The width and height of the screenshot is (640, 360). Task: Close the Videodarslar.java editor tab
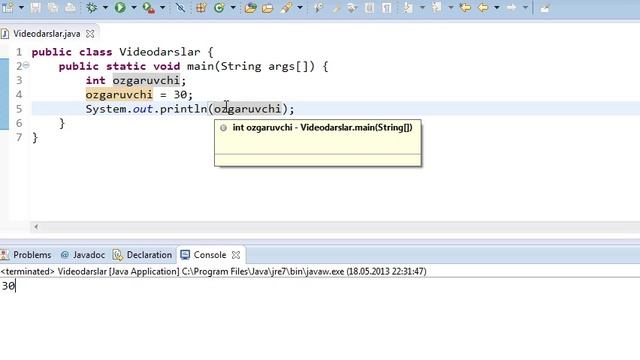(90, 34)
